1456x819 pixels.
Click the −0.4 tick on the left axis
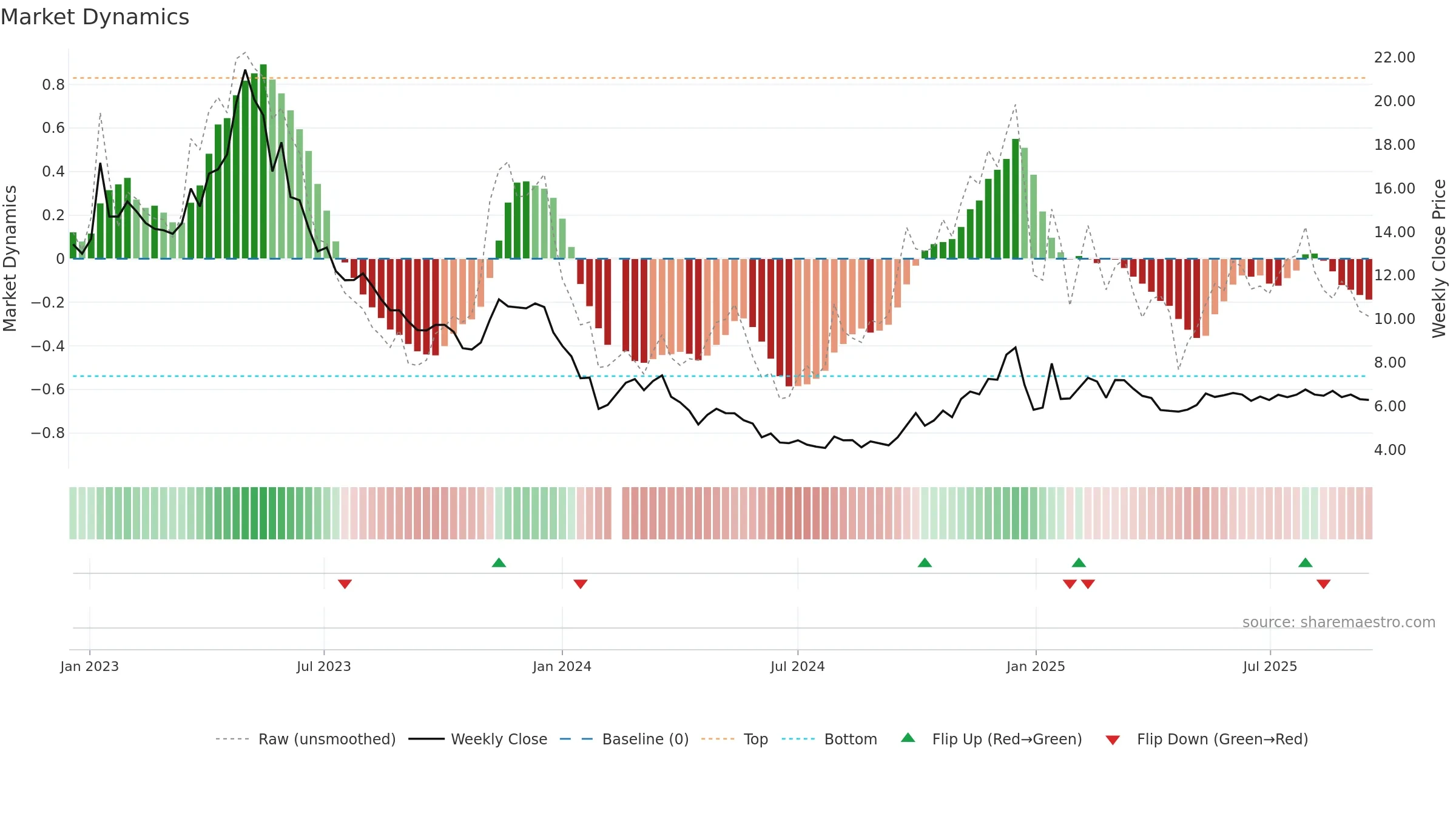(48, 346)
